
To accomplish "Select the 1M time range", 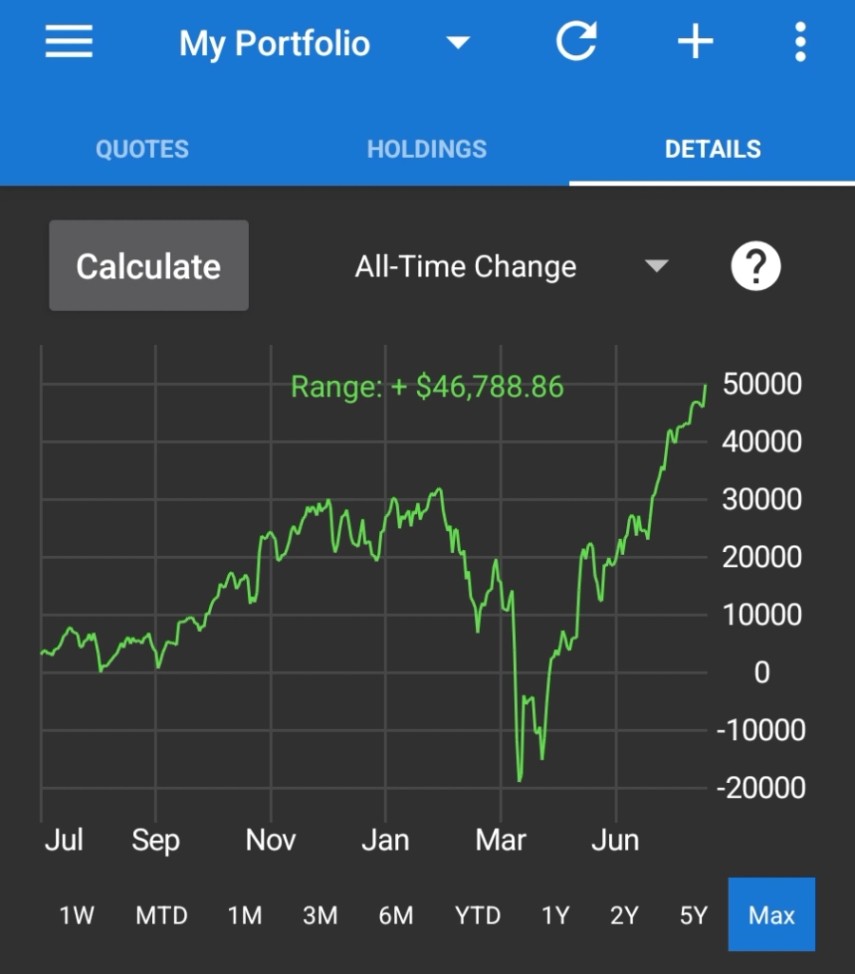I will 245,915.
